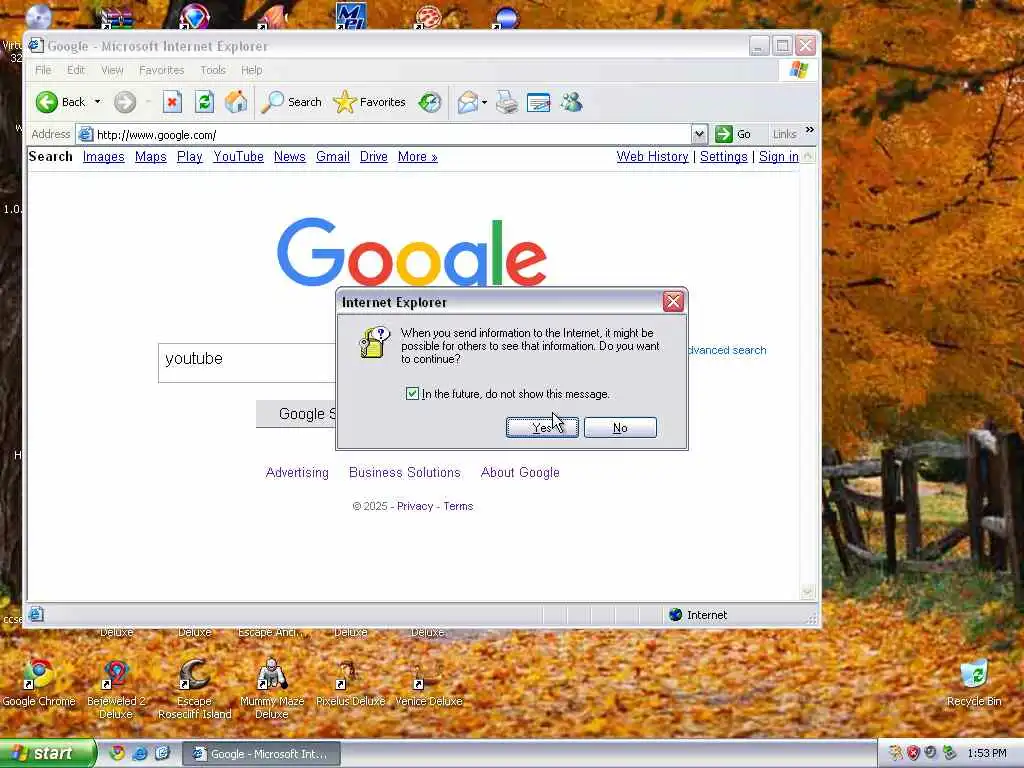Open the Images link on Google
Screen dimensions: 1024x768
103,157
